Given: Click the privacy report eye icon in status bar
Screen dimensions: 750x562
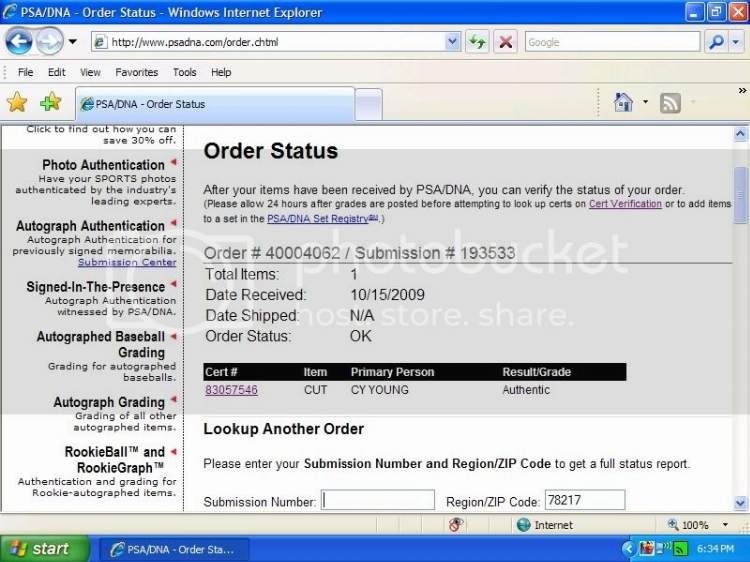Looking at the screenshot, I should (456, 525).
